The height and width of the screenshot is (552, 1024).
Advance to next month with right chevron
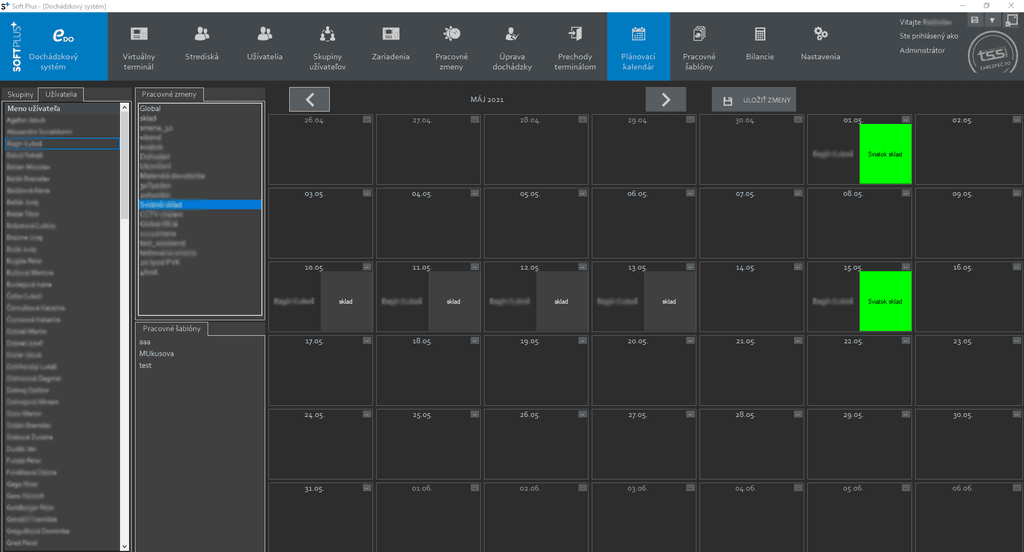(x=665, y=99)
